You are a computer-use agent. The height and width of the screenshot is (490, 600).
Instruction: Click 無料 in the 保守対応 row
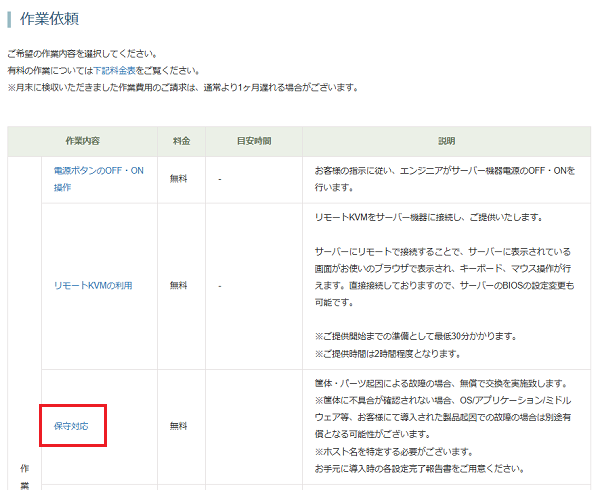(x=178, y=426)
